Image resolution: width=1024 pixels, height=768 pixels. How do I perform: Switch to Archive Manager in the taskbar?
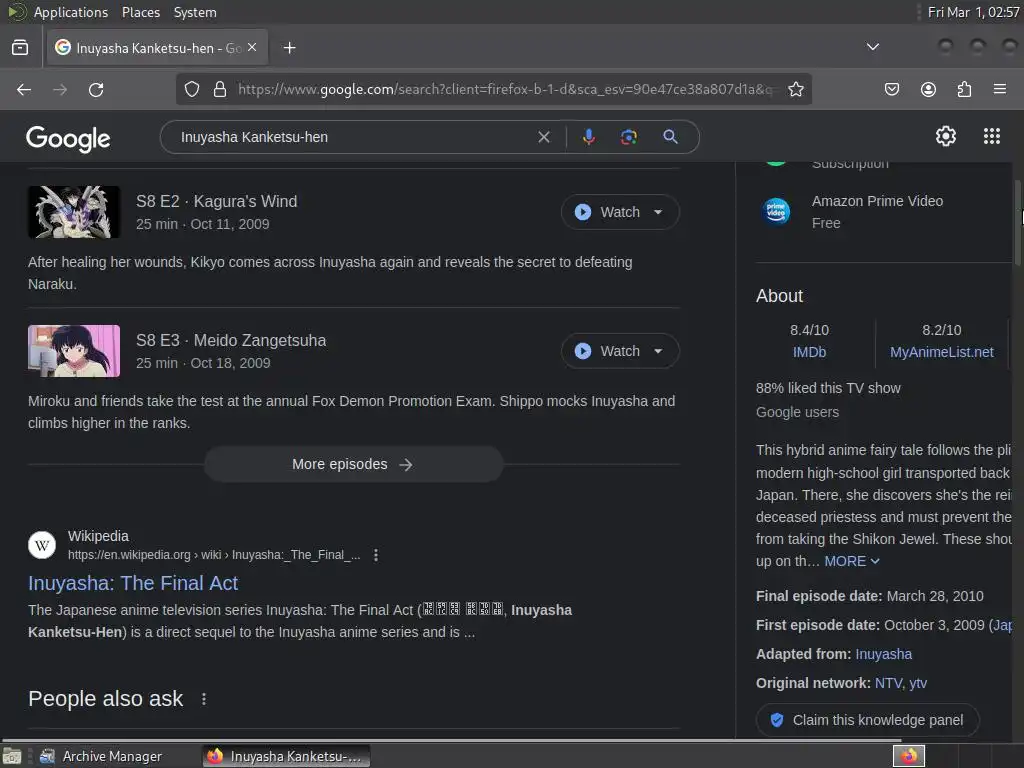101,756
